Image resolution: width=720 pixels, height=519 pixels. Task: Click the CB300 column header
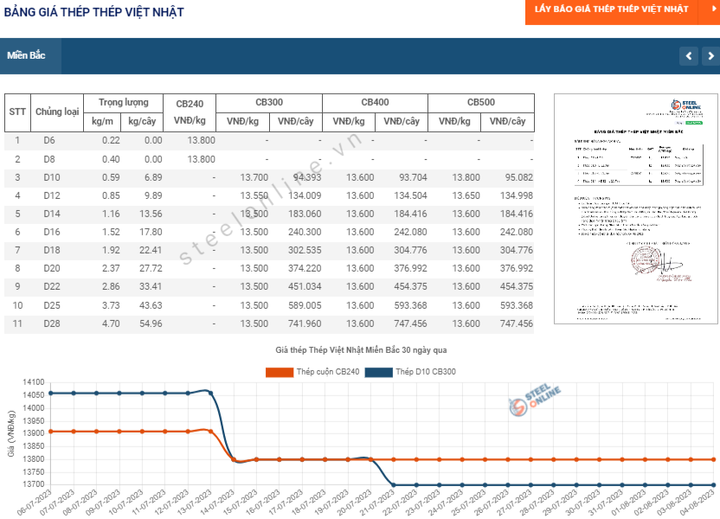coord(269,103)
